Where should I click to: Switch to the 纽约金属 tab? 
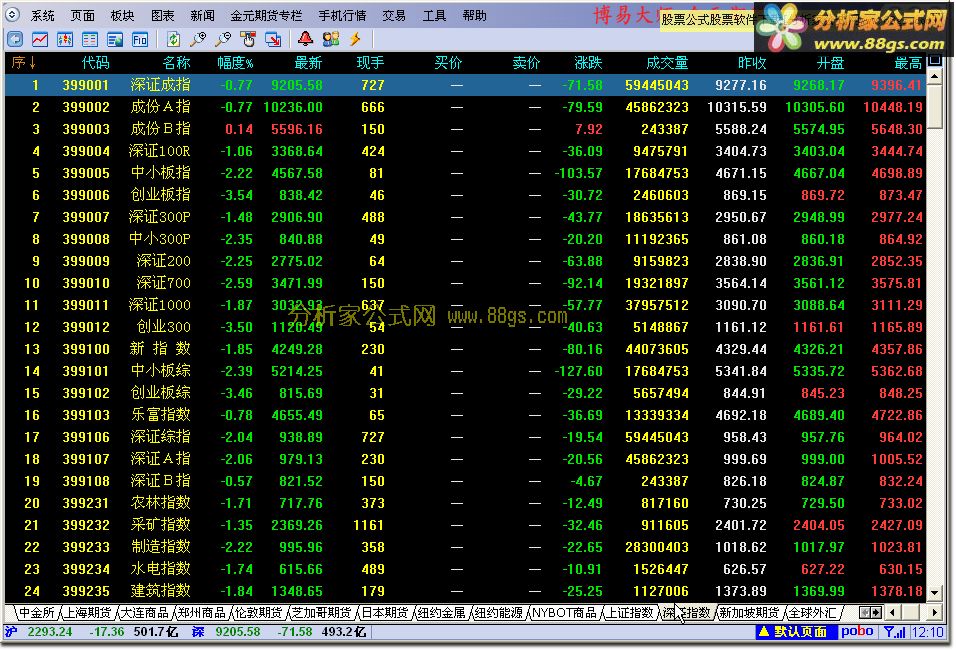pos(441,612)
